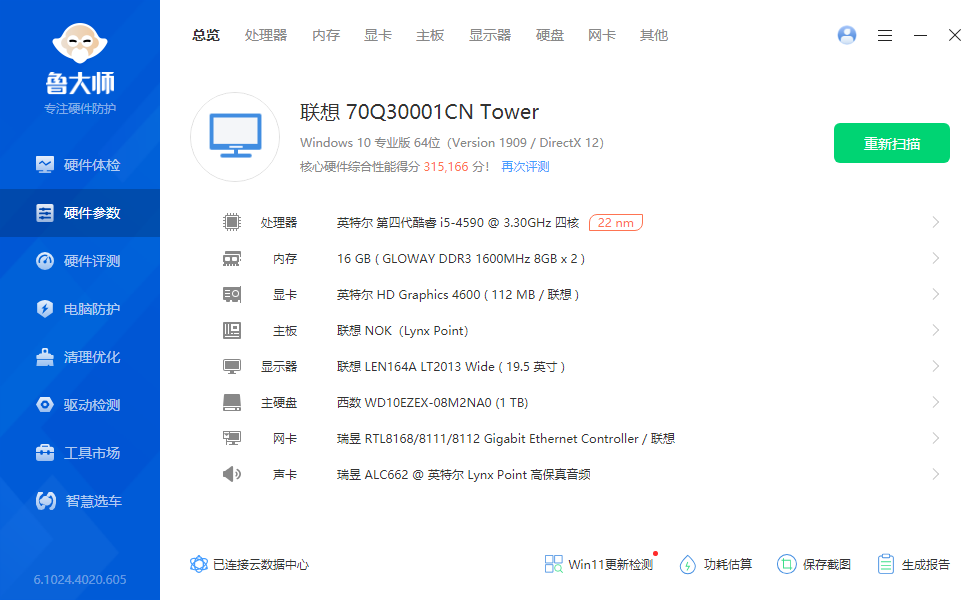Switch to the top 主板 tab
The width and height of the screenshot is (980, 600).
(430, 36)
